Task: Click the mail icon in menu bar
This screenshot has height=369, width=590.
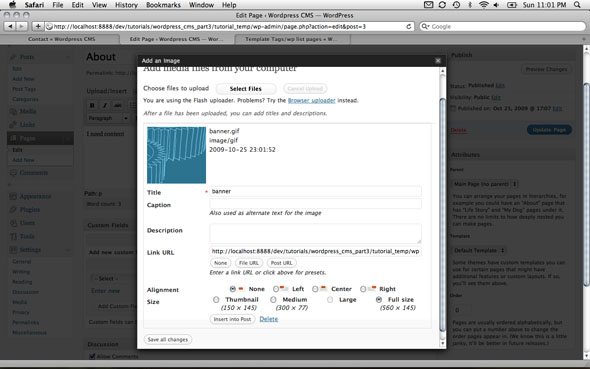Action: click(428, 5)
